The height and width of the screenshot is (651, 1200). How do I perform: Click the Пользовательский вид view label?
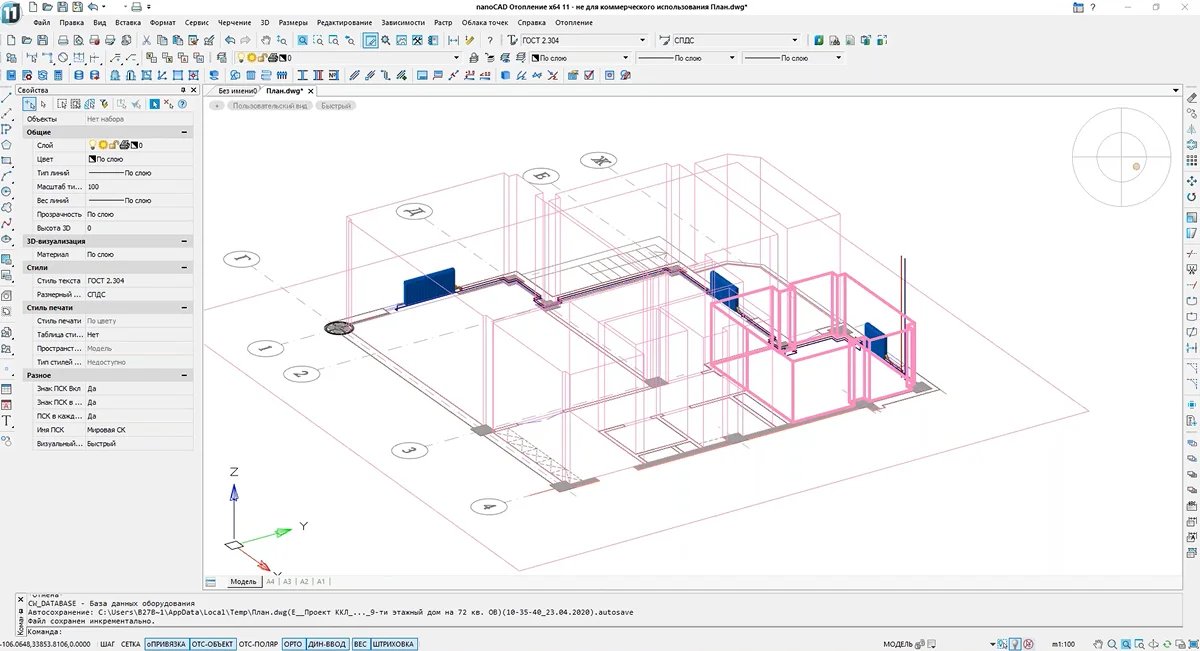(x=270, y=105)
